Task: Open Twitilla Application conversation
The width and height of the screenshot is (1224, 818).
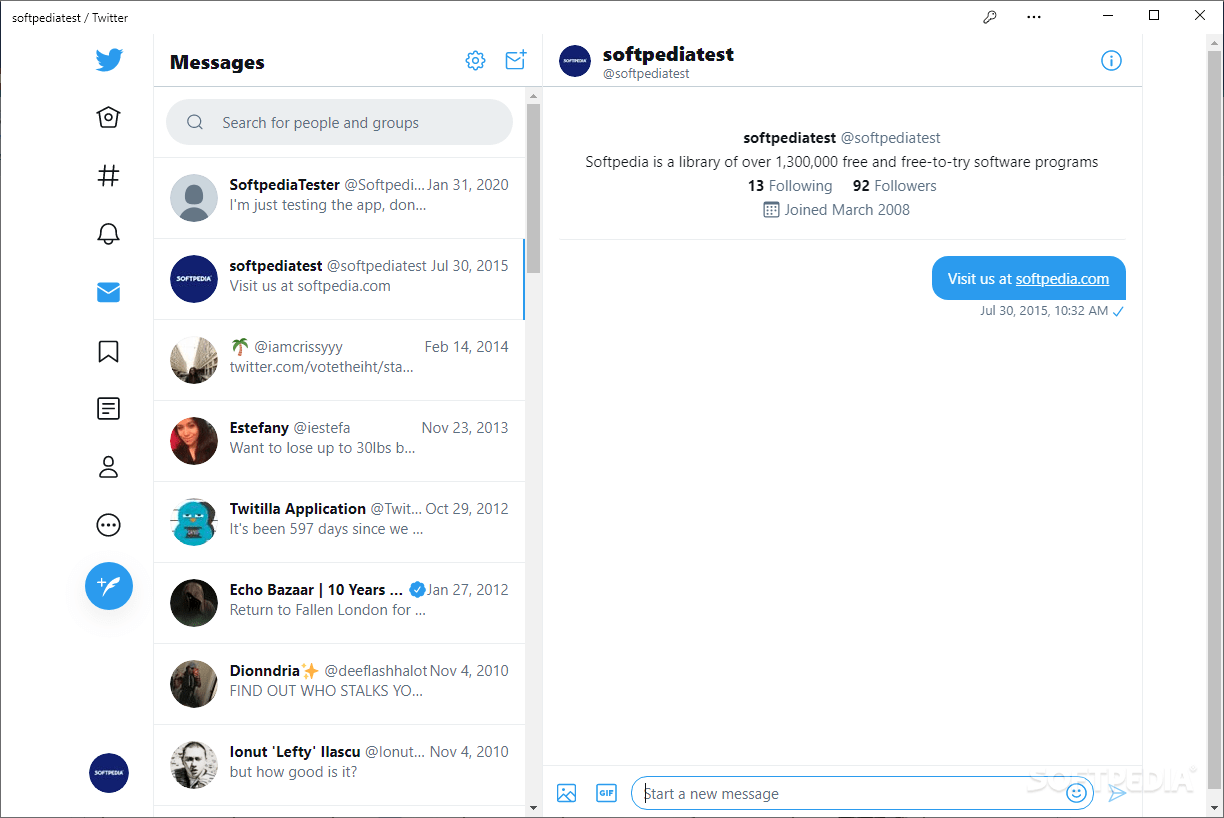Action: [x=339, y=521]
